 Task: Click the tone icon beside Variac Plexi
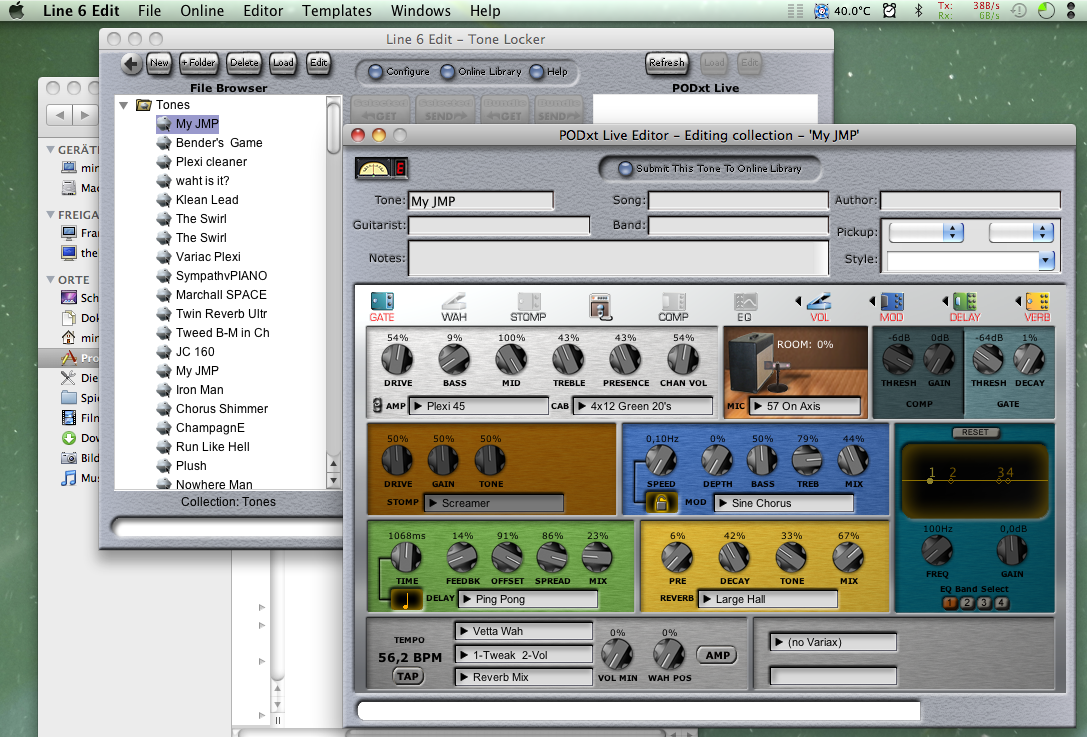coord(164,257)
